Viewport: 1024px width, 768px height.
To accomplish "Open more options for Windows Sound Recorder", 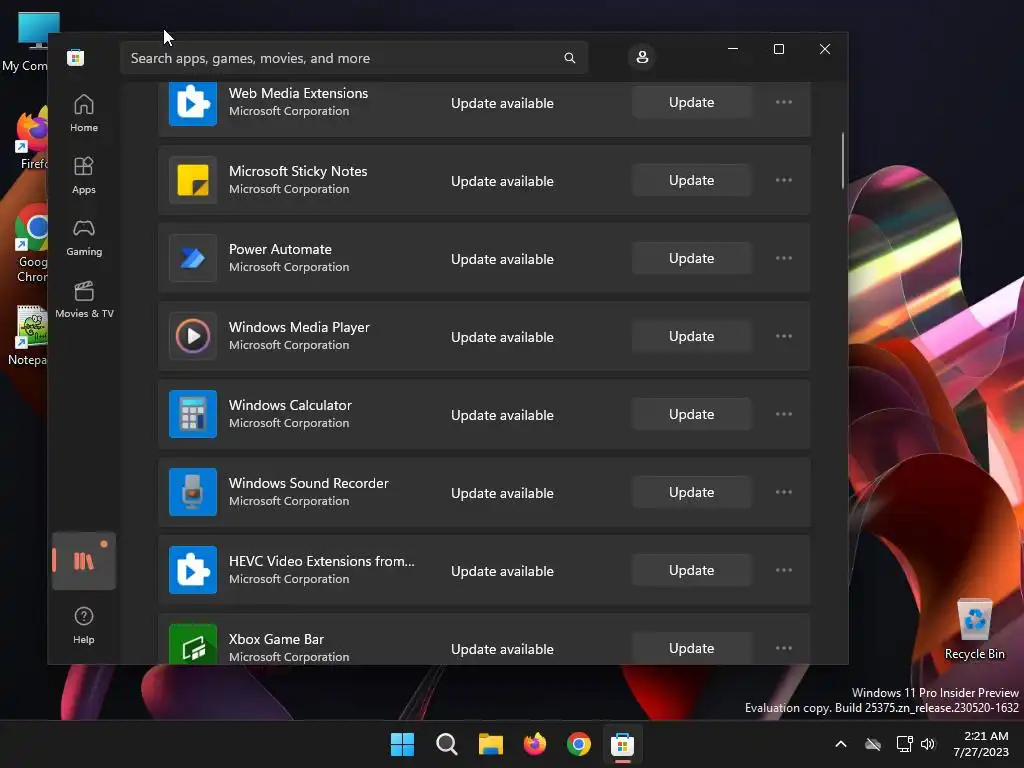I will pos(784,492).
